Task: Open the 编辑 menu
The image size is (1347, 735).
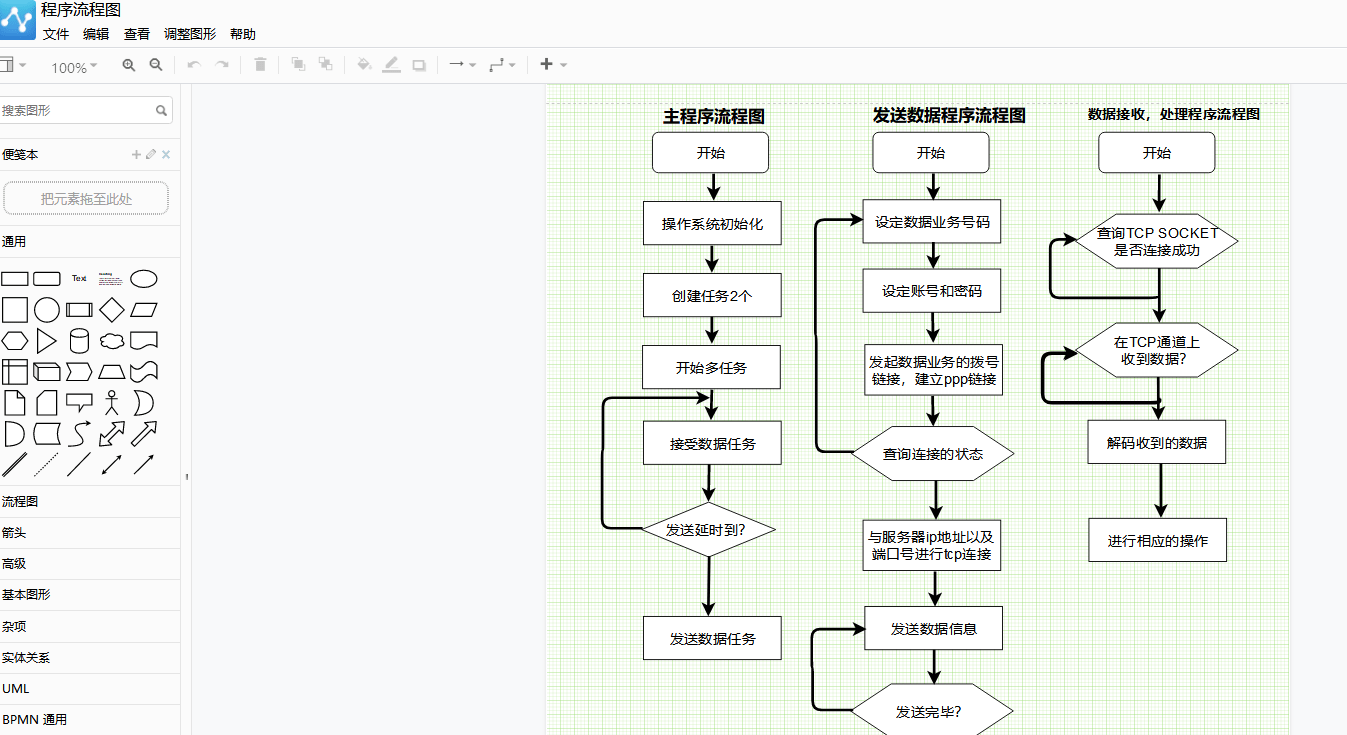Action: point(96,34)
